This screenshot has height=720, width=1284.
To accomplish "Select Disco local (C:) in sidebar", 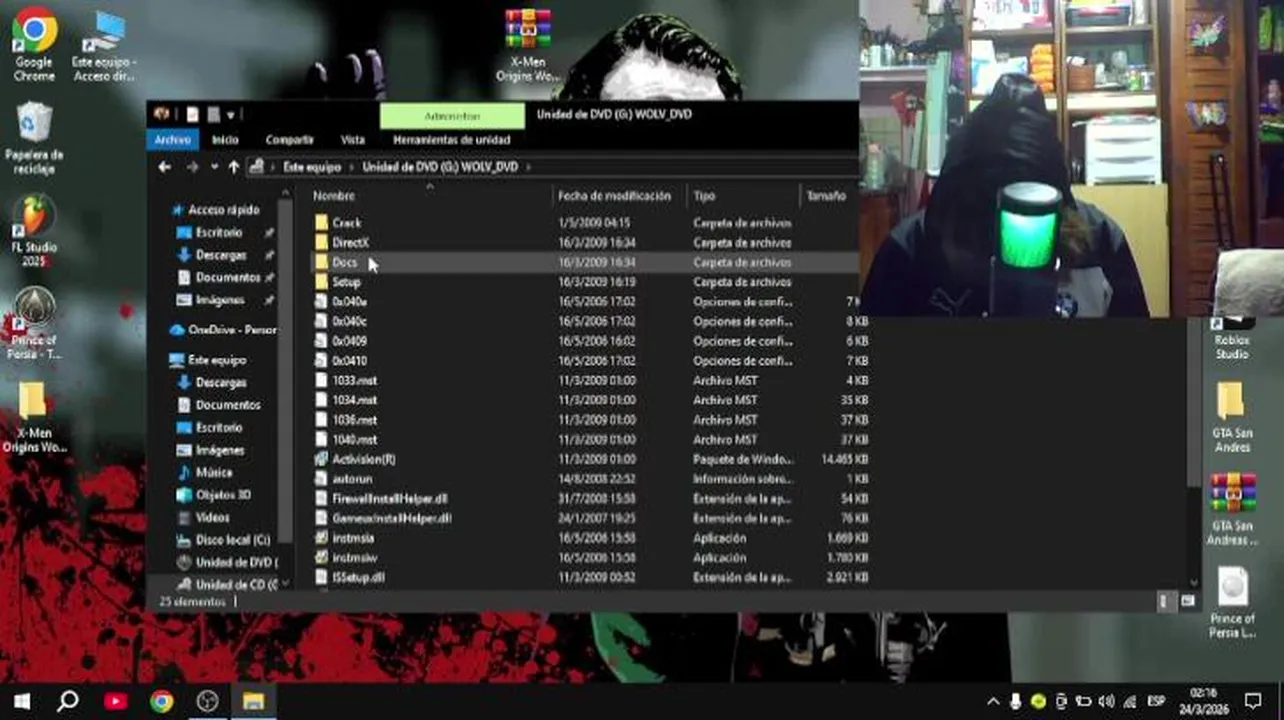I will [232, 540].
